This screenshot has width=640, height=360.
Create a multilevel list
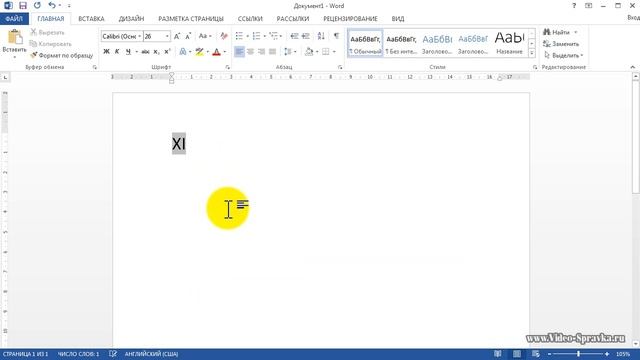click(x=273, y=36)
